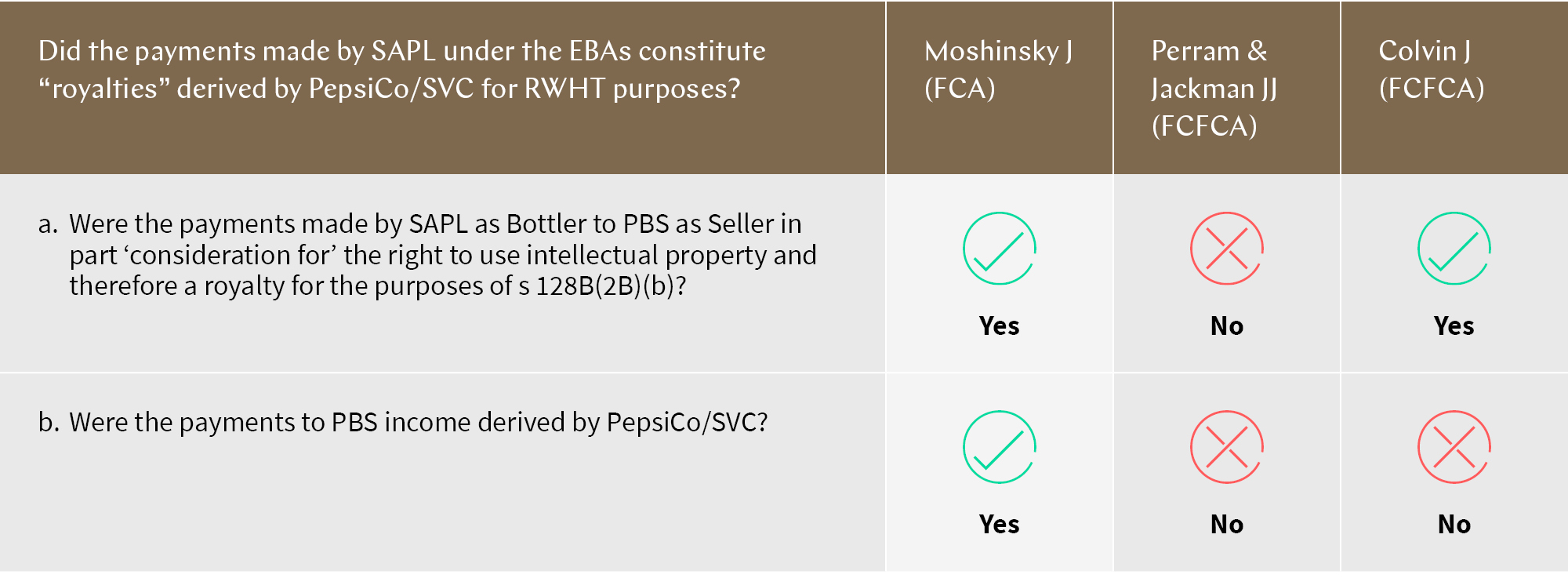Click the Yes label under Moshinsky J row b
Image resolution: width=1568 pixels, height=578 pixels.
point(1000,524)
